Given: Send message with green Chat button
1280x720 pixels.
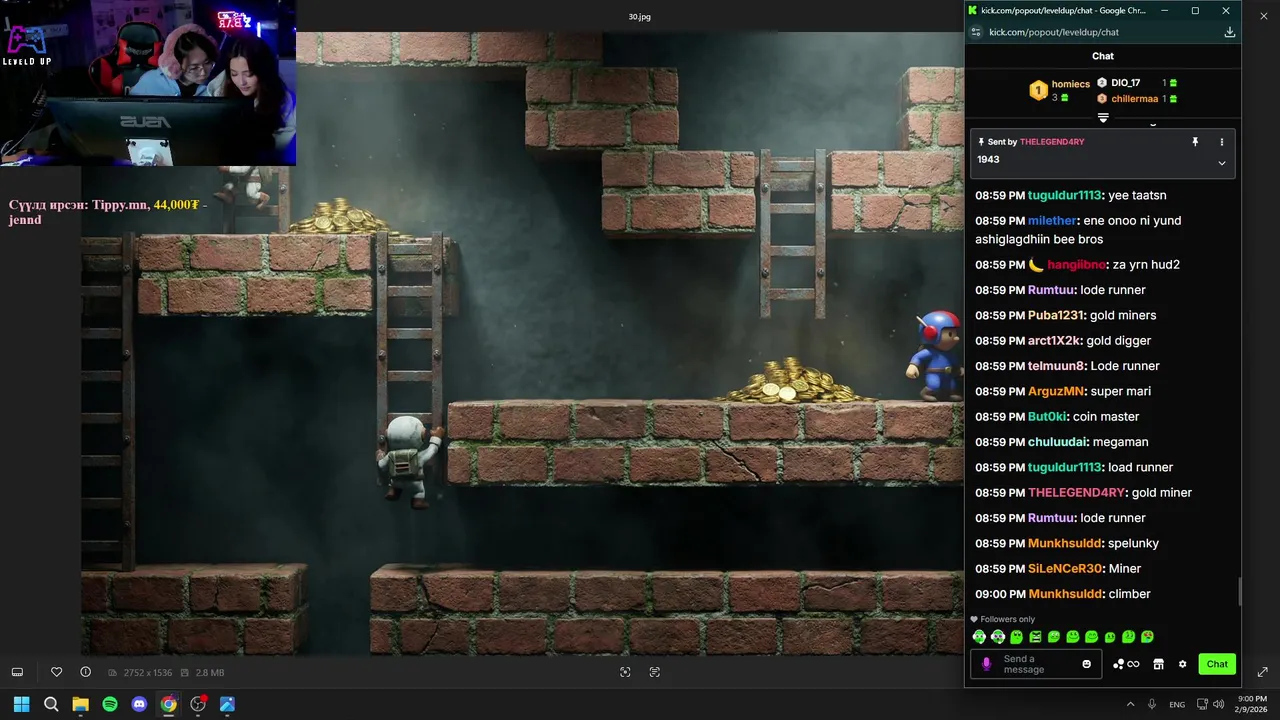Looking at the screenshot, I should [1217, 664].
